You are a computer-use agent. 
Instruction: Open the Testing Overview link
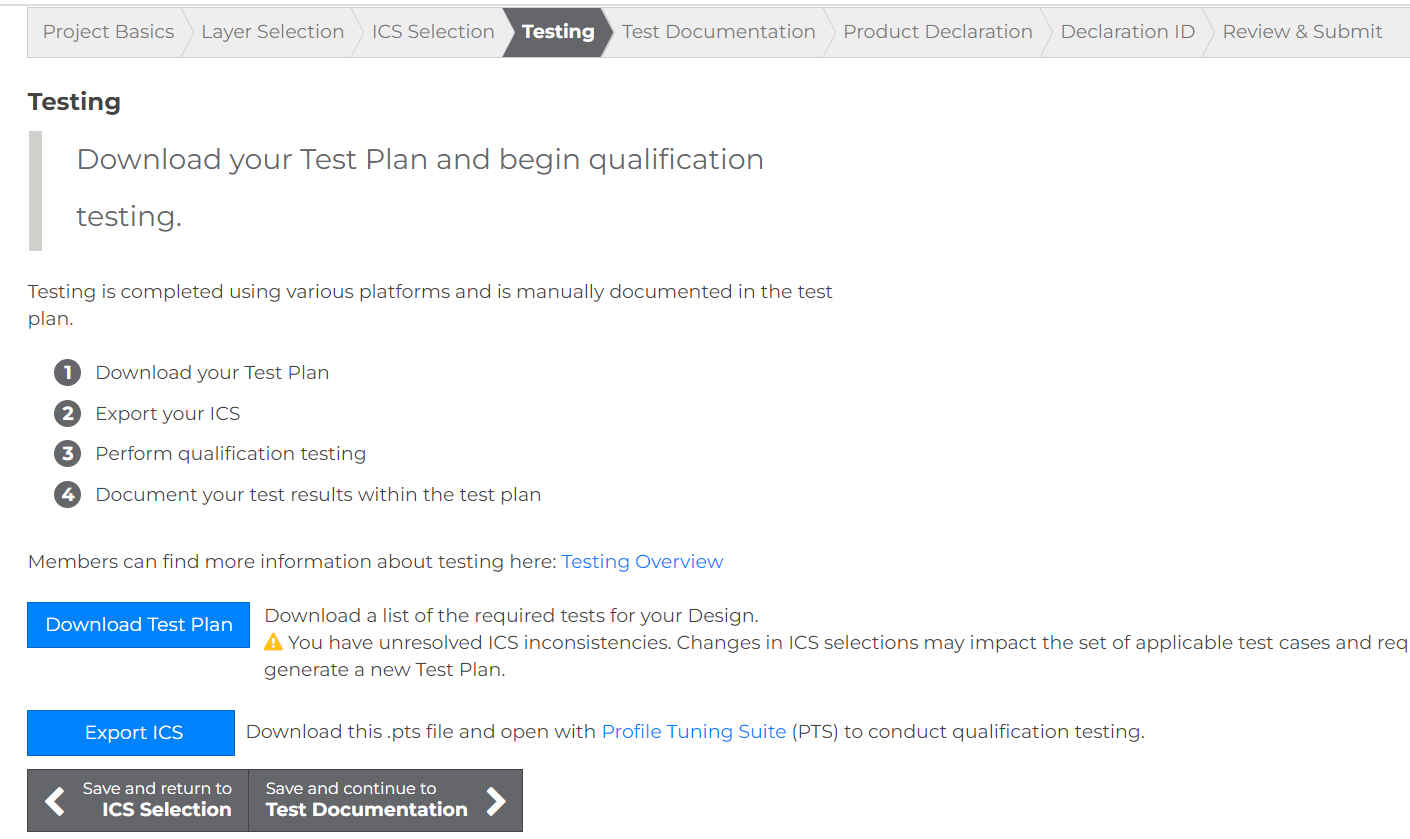642,562
